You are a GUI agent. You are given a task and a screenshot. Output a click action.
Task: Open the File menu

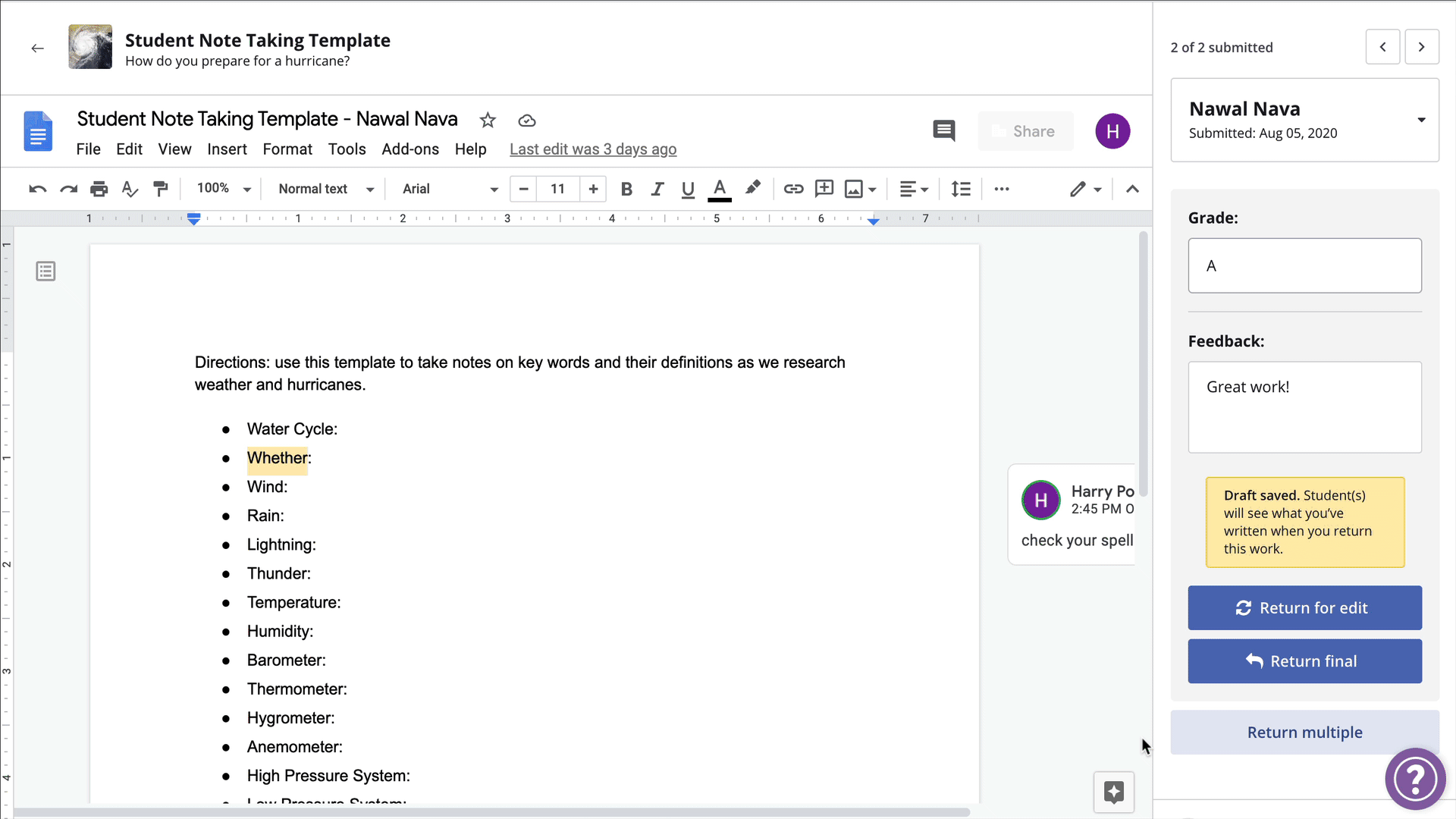88,149
